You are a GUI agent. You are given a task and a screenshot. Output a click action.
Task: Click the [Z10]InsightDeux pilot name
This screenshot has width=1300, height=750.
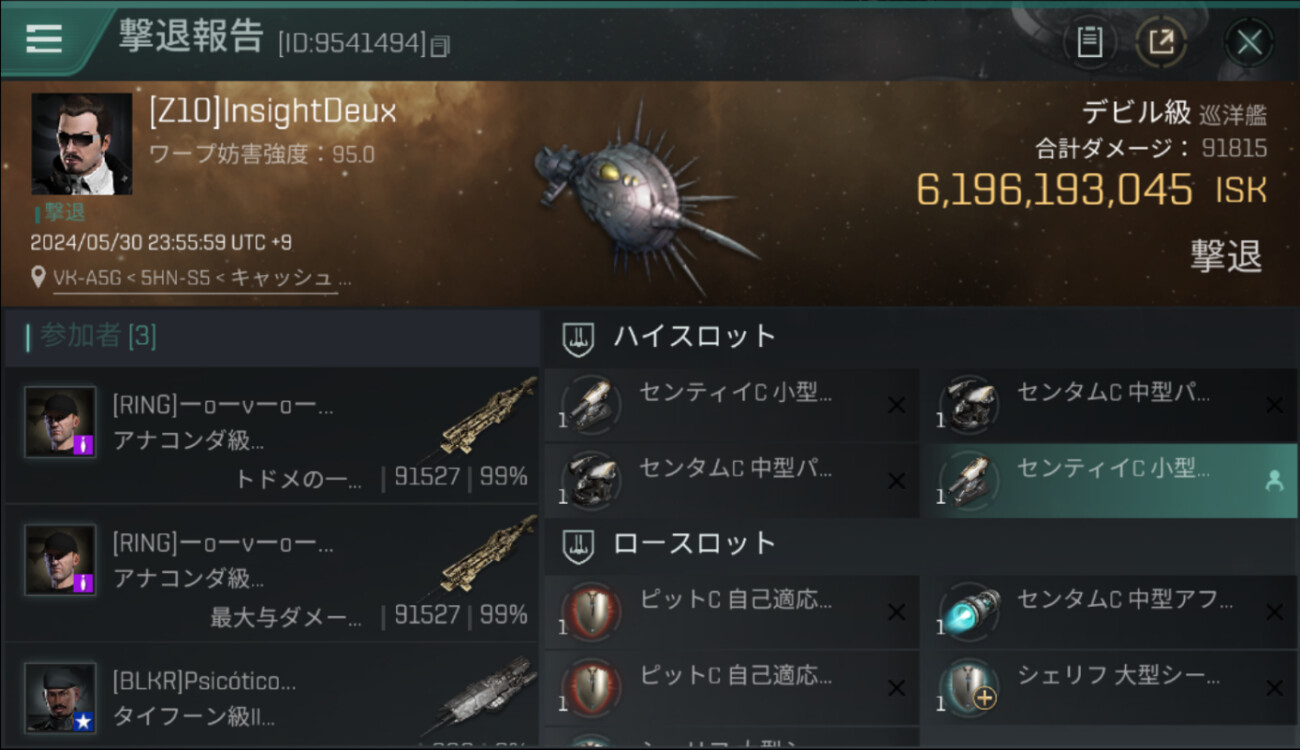pyautogui.click(x=272, y=112)
